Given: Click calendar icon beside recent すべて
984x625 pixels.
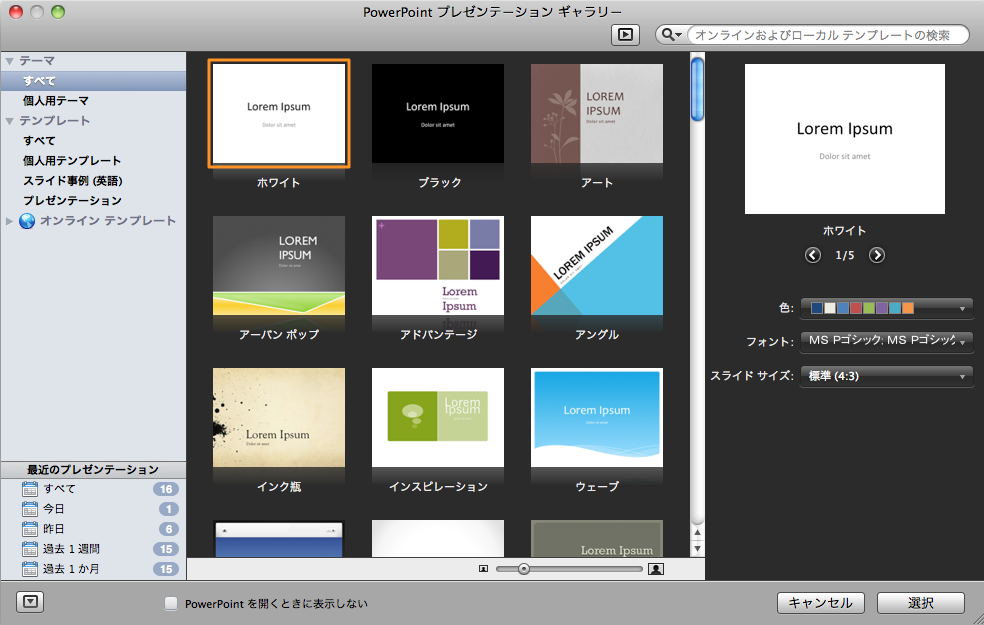Looking at the screenshot, I should [29, 488].
